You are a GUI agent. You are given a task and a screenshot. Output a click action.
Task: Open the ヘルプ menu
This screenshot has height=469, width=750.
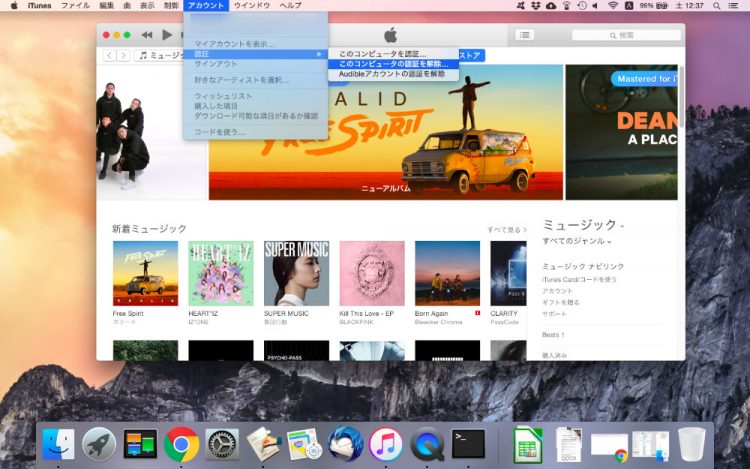[290, 6]
